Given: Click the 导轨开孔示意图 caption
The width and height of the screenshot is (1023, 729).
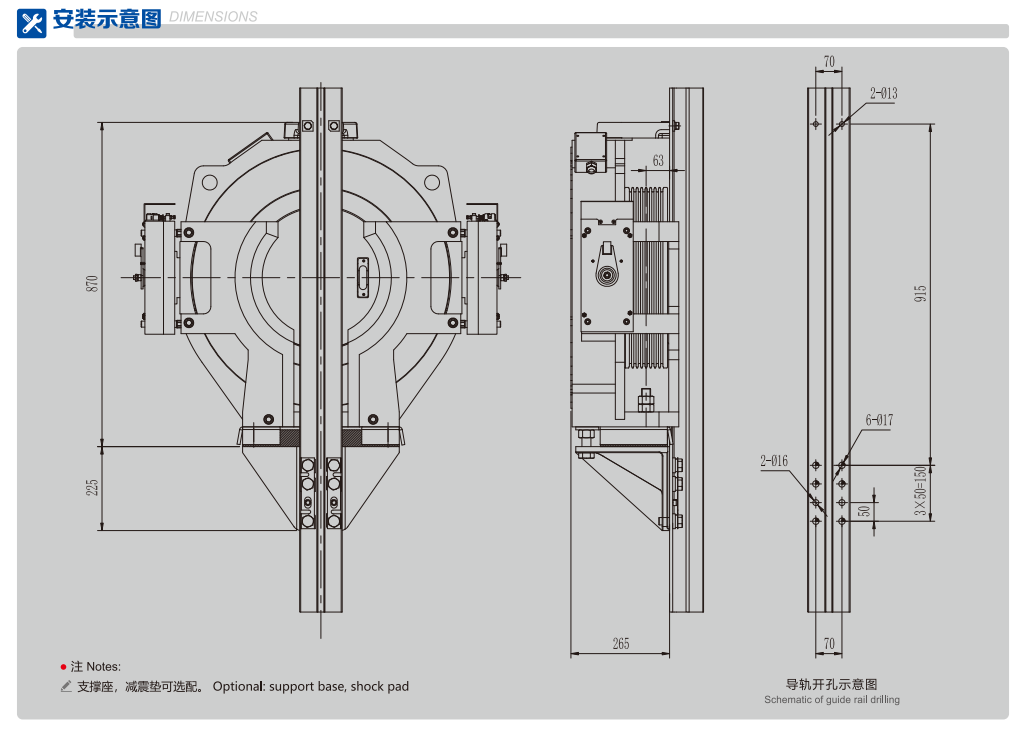Looking at the screenshot, I should pos(831,685).
